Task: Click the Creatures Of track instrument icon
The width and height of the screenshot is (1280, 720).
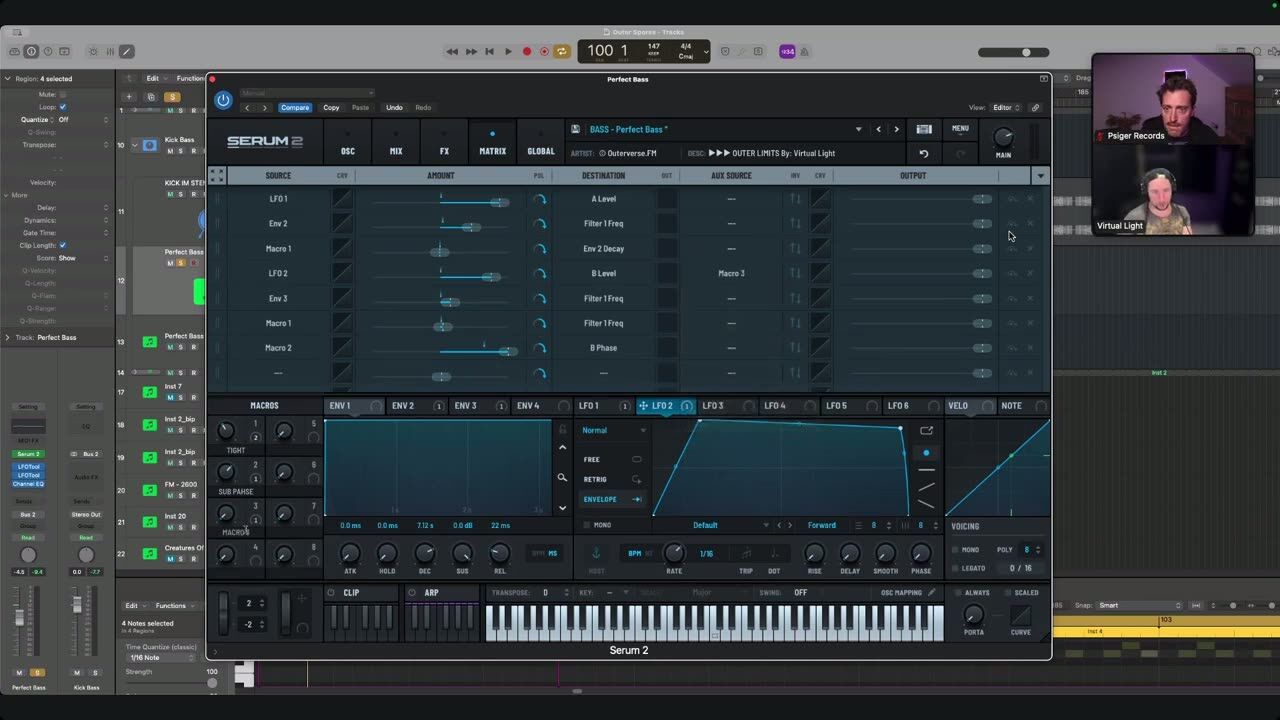Action: coord(149,553)
